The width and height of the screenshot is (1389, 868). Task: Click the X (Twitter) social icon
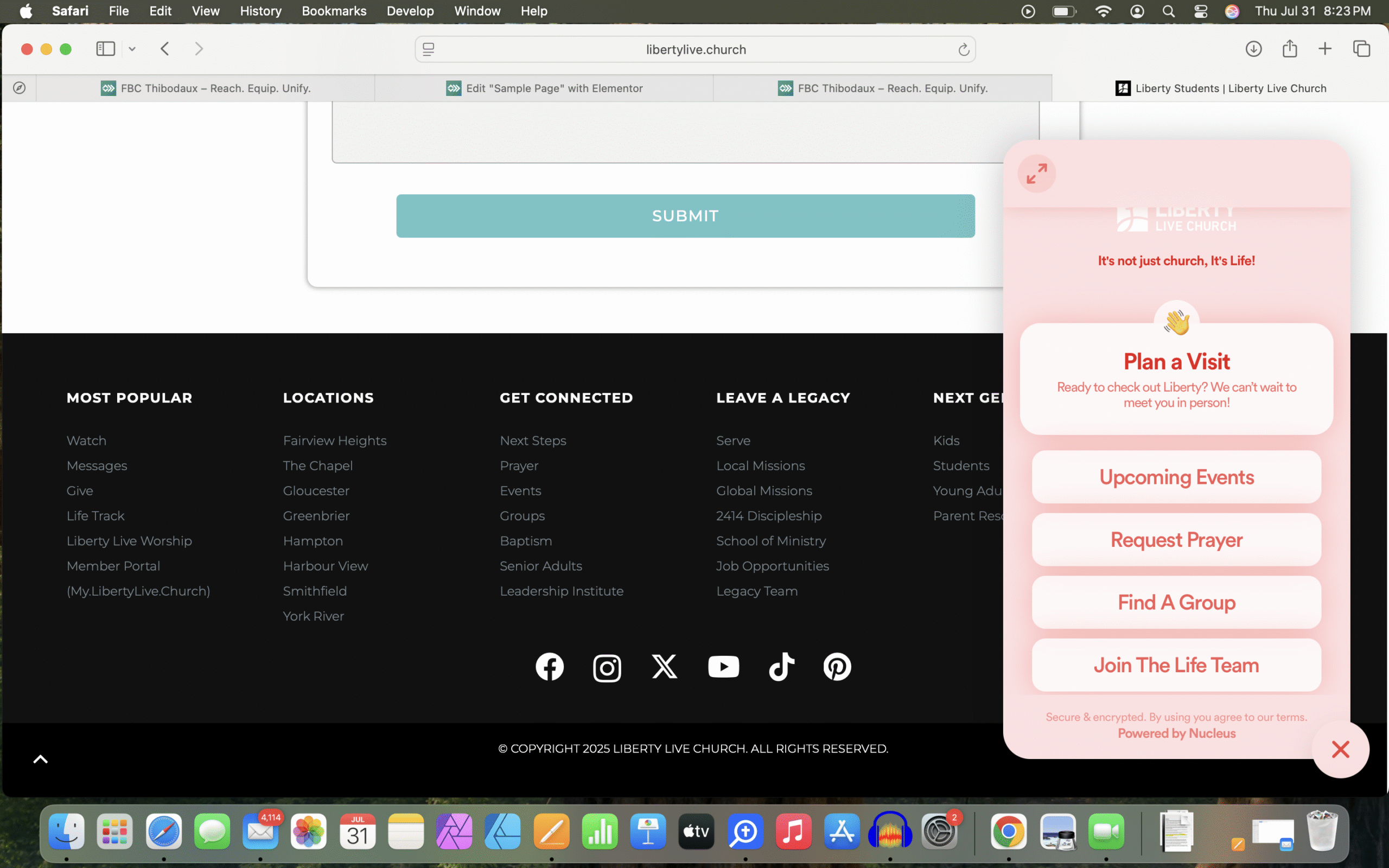click(x=664, y=667)
